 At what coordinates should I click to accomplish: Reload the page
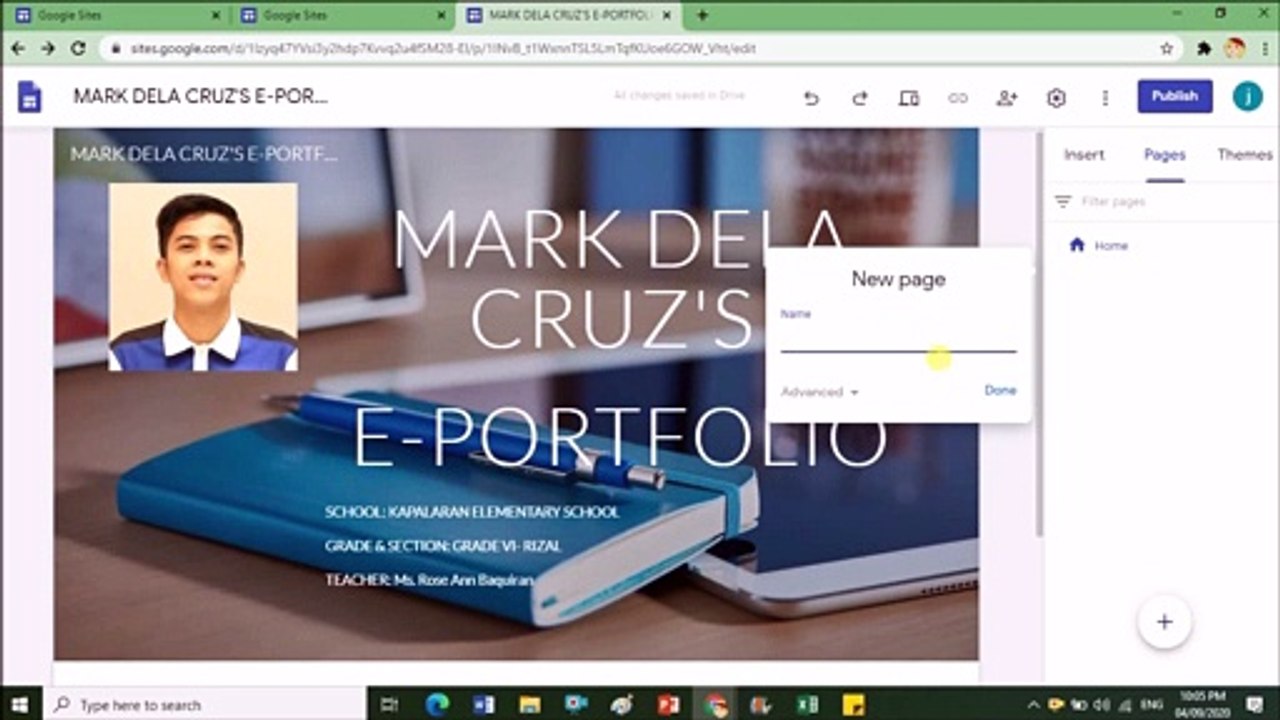[x=77, y=48]
